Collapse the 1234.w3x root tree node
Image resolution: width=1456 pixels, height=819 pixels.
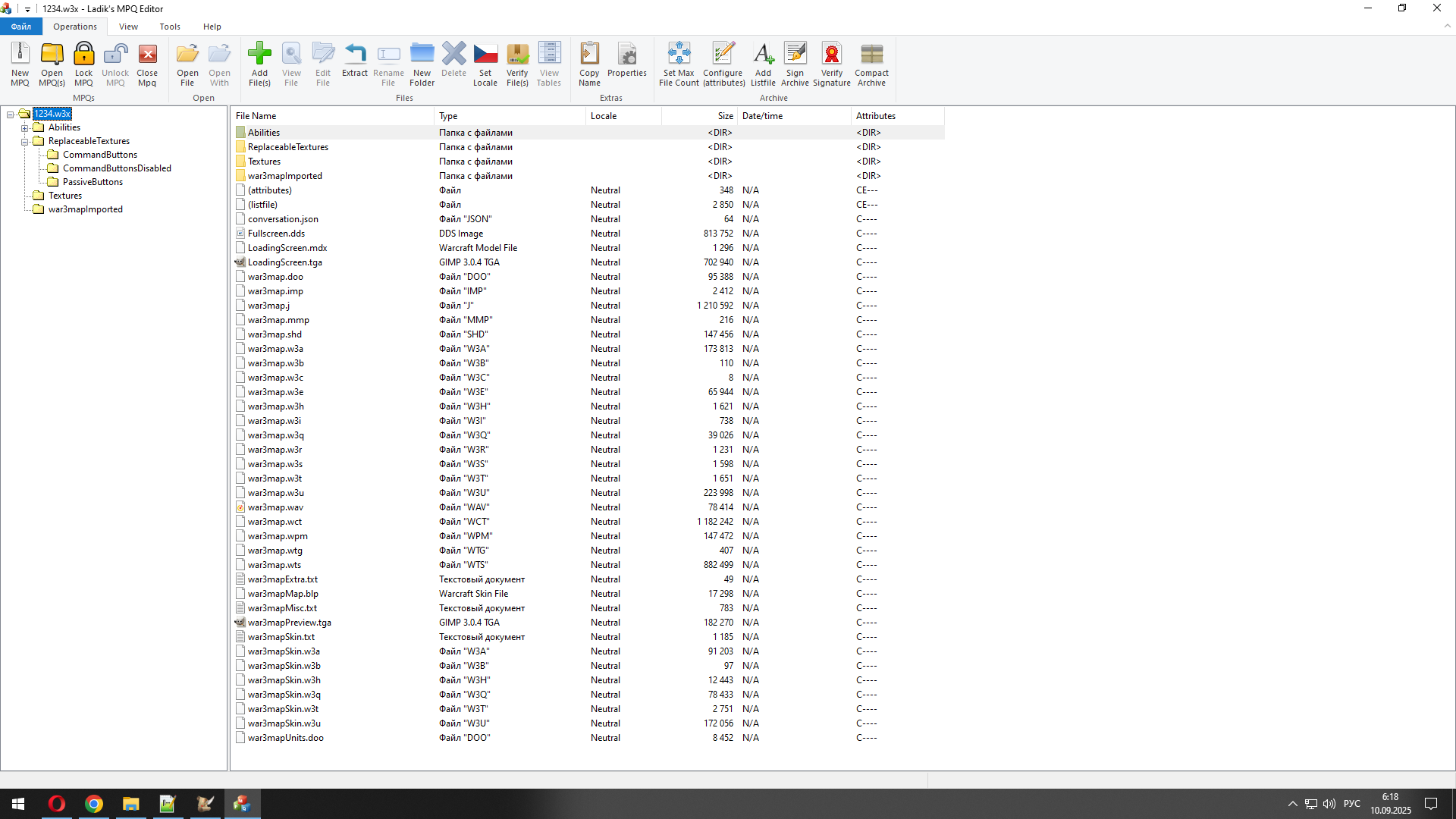(11, 115)
